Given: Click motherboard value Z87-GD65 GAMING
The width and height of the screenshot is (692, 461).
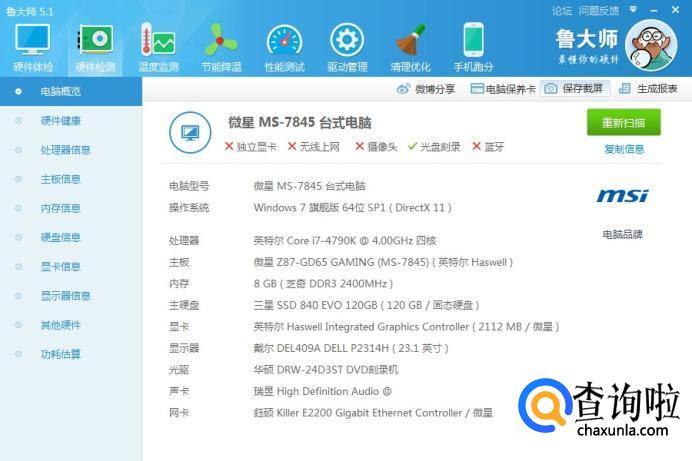Looking at the screenshot, I should tap(383, 262).
